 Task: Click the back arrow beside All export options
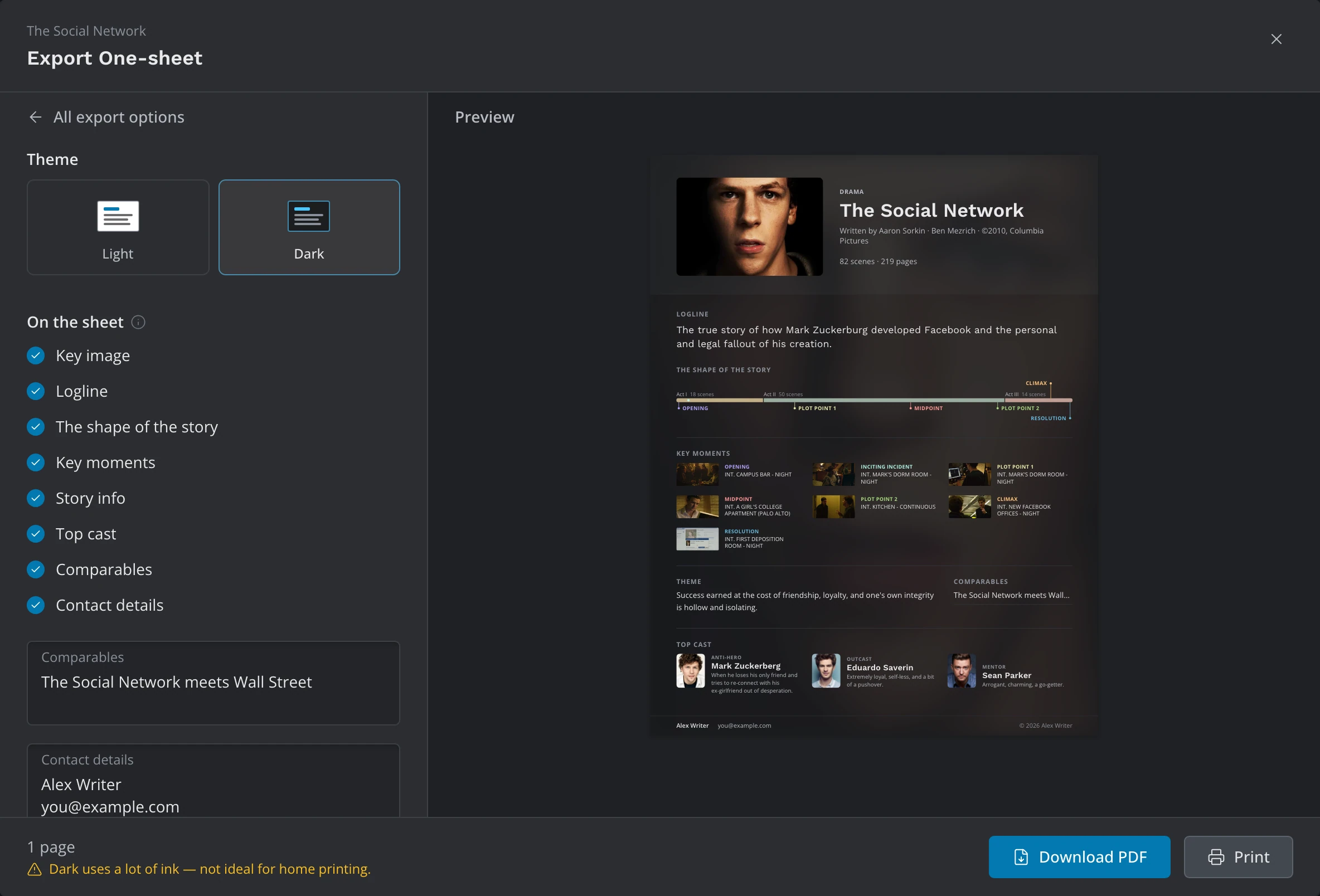coord(35,117)
